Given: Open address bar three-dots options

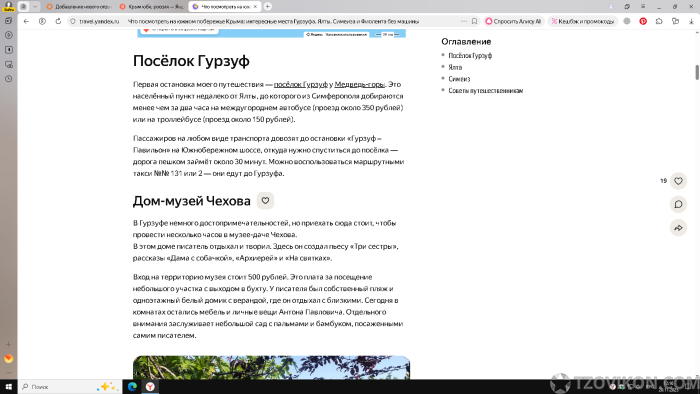Looking at the screenshot, I should [x=464, y=21].
